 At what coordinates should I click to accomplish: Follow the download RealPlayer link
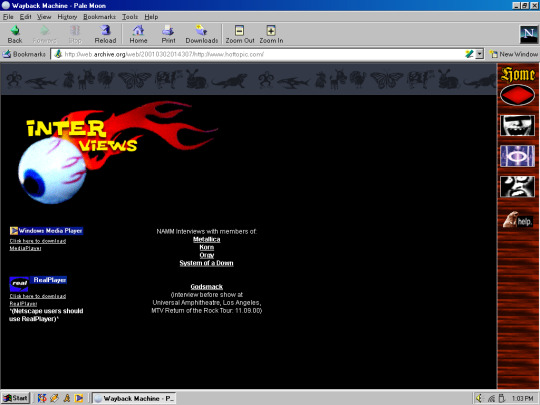point(38,300)
